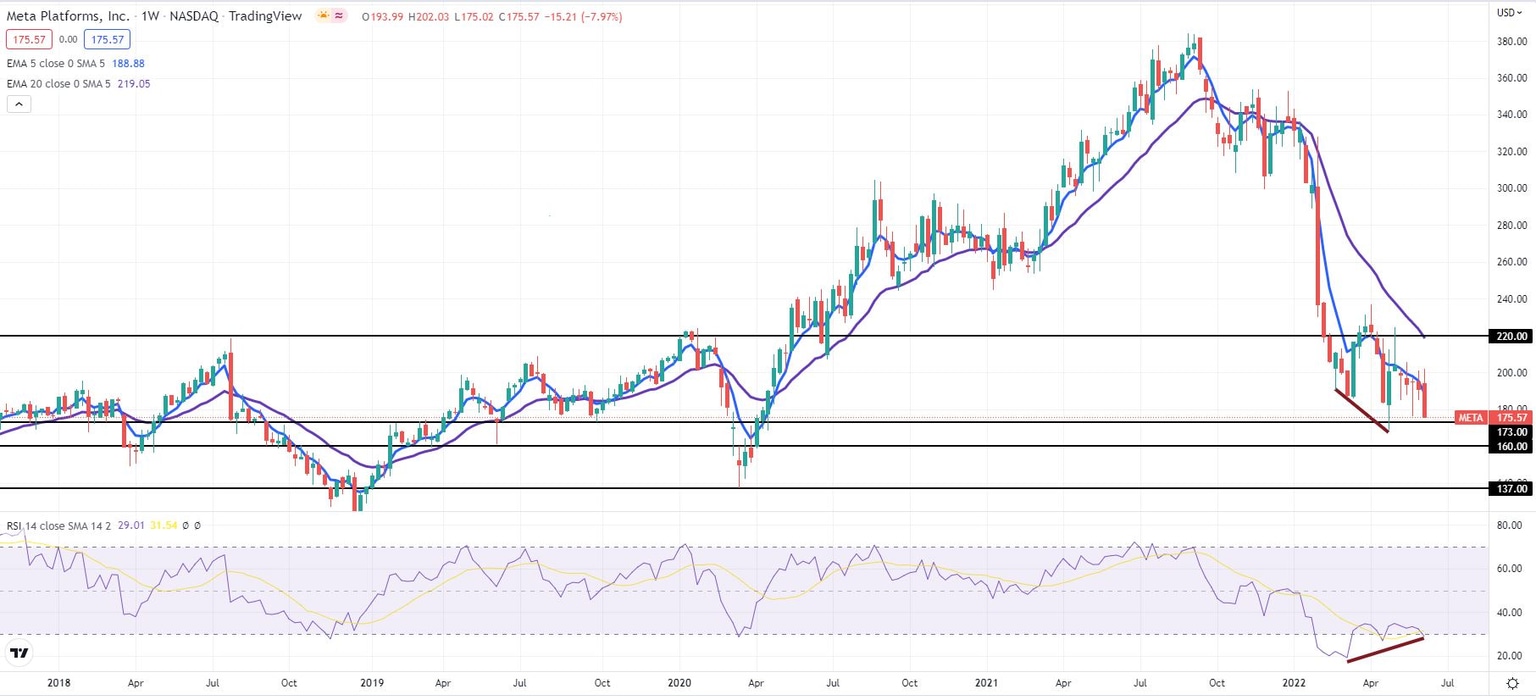Click the post-market sun status icon
1536x696 pixels.
click(x=324, y=16)
